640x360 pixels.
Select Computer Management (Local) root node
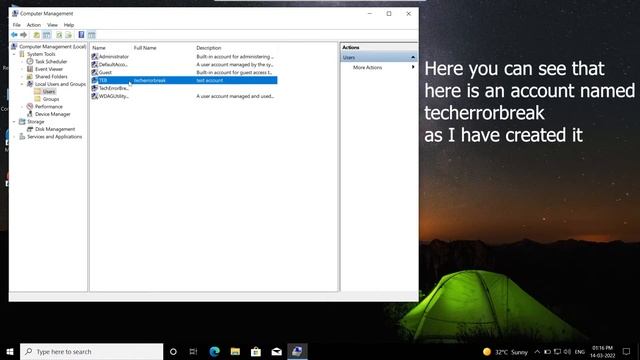[x=53, y=47]
